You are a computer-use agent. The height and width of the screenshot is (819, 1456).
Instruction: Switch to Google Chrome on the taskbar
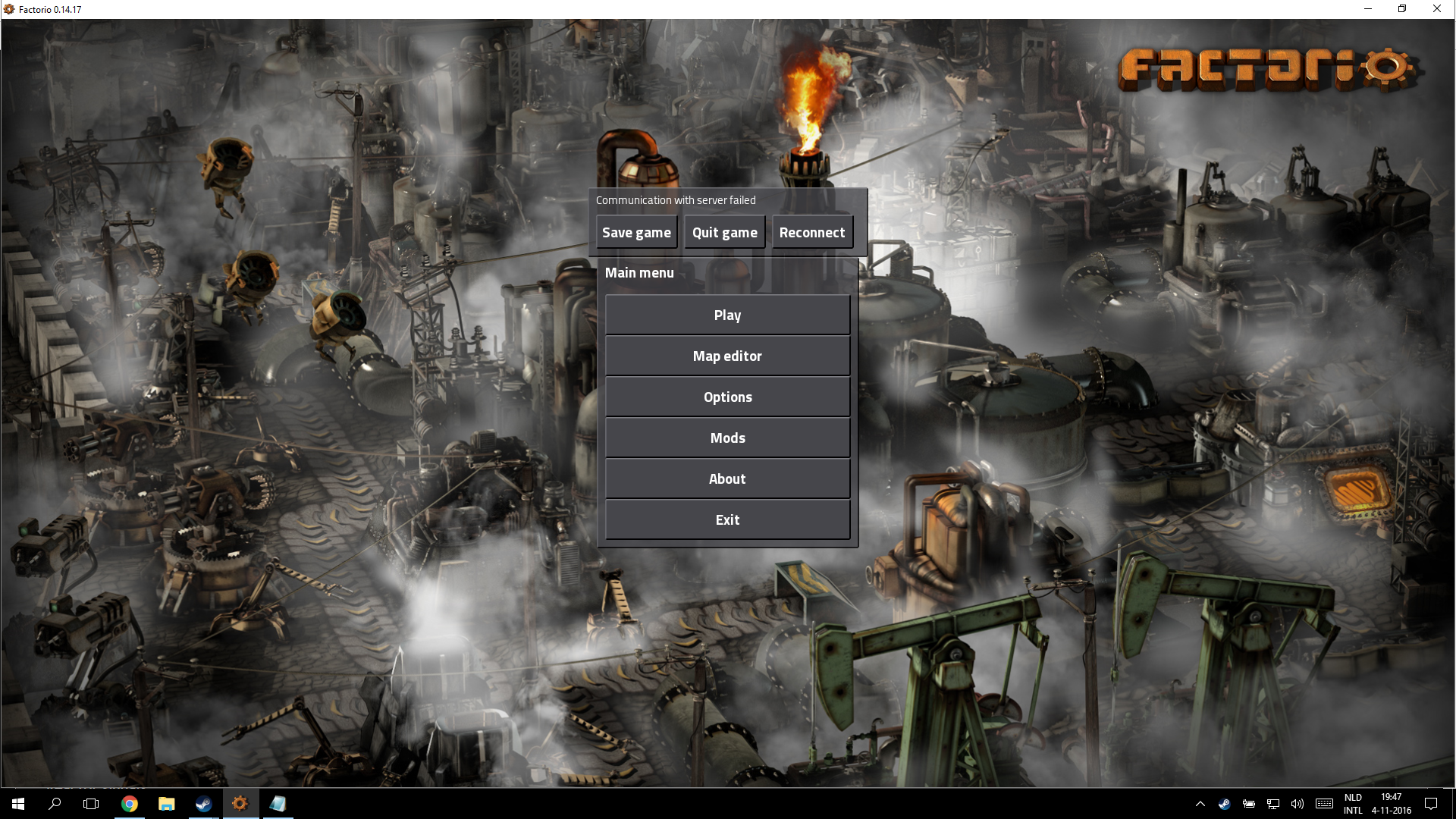pyautogui.click(x=130, y=804)
